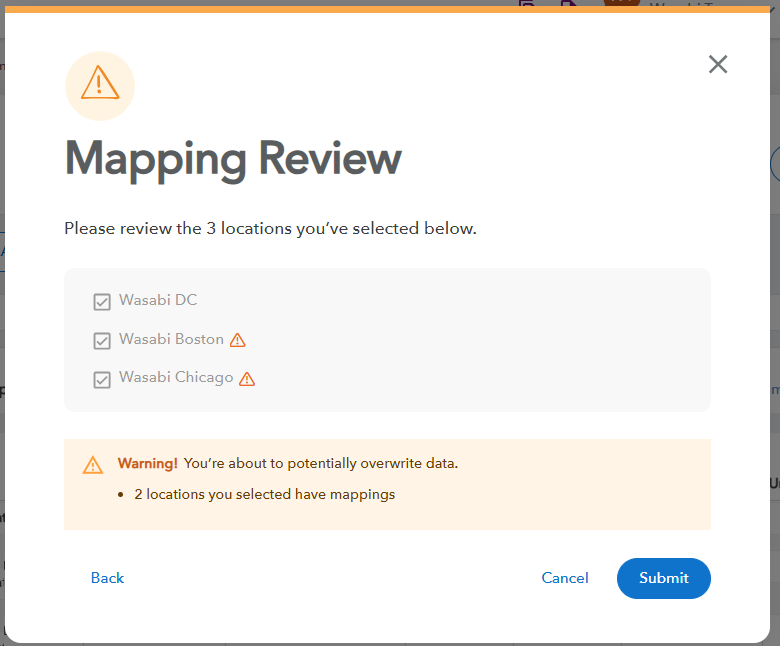Click the 'Wasabi DC' location label
The width and height of the screenshot is (780, 646).
coord(158,300)
